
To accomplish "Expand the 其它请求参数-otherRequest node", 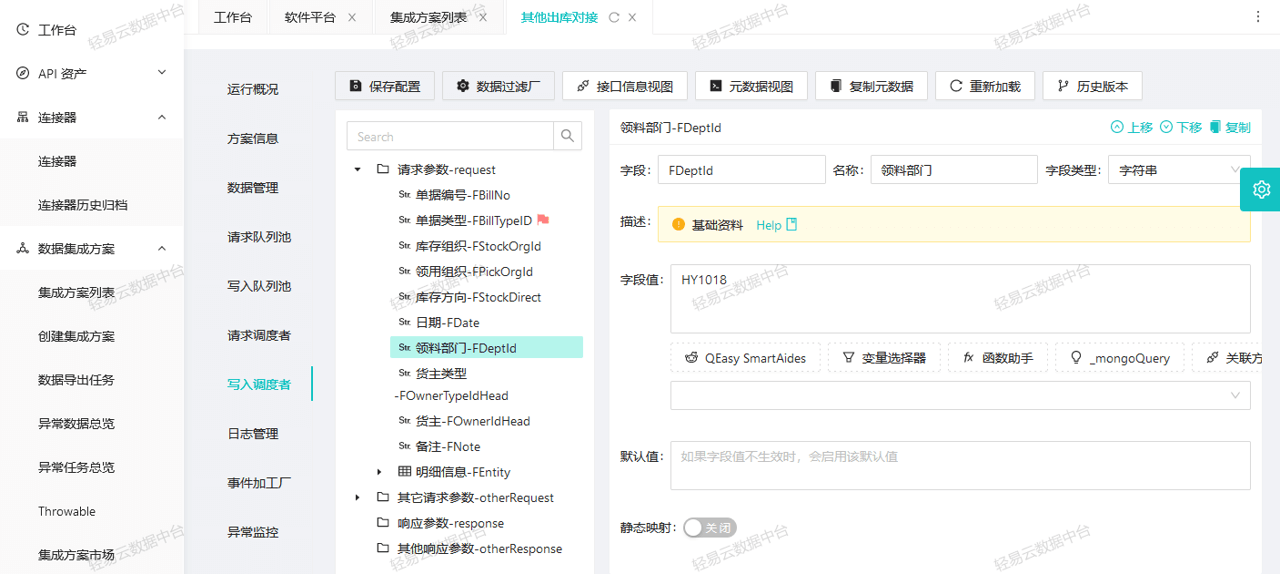I will 357,497.
